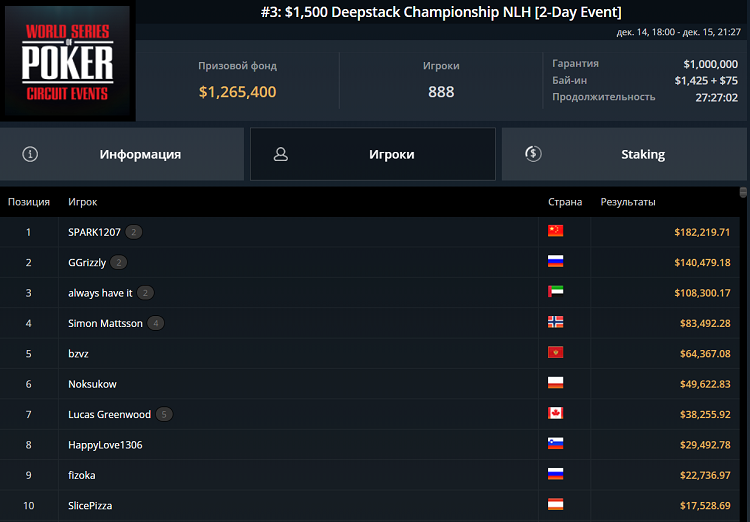Select player SPARK1207 in the list
Image resolution: width=750 pixels, height=522 pixels.
click(94, 232)
